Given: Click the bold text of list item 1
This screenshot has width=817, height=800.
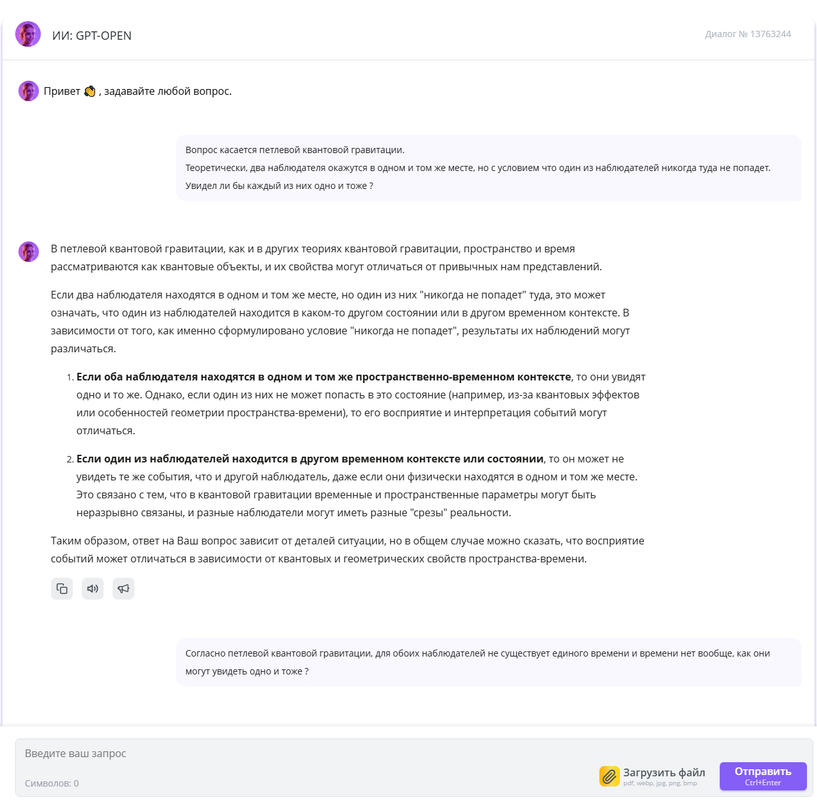Looking at the screenshot, I should point(324,377).
